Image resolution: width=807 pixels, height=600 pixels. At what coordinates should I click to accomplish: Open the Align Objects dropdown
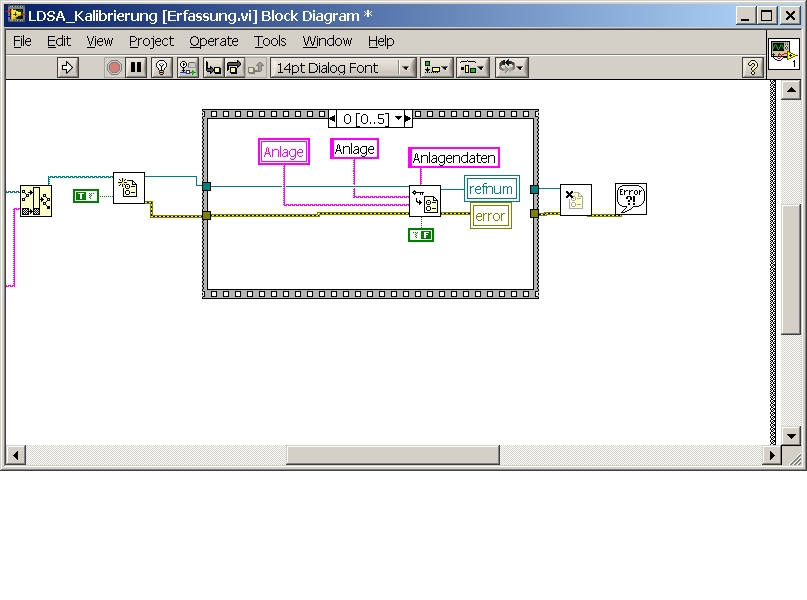436,67
